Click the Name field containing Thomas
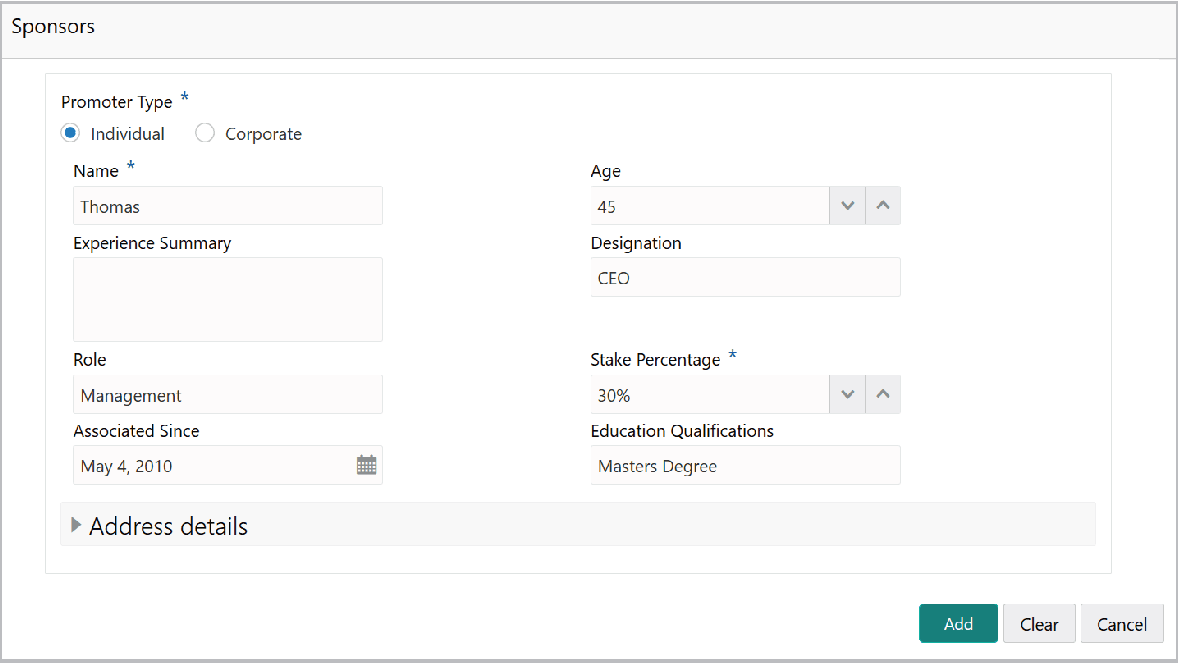The image size is (1178, 664). pyautogui.click(x=227, y=205)
